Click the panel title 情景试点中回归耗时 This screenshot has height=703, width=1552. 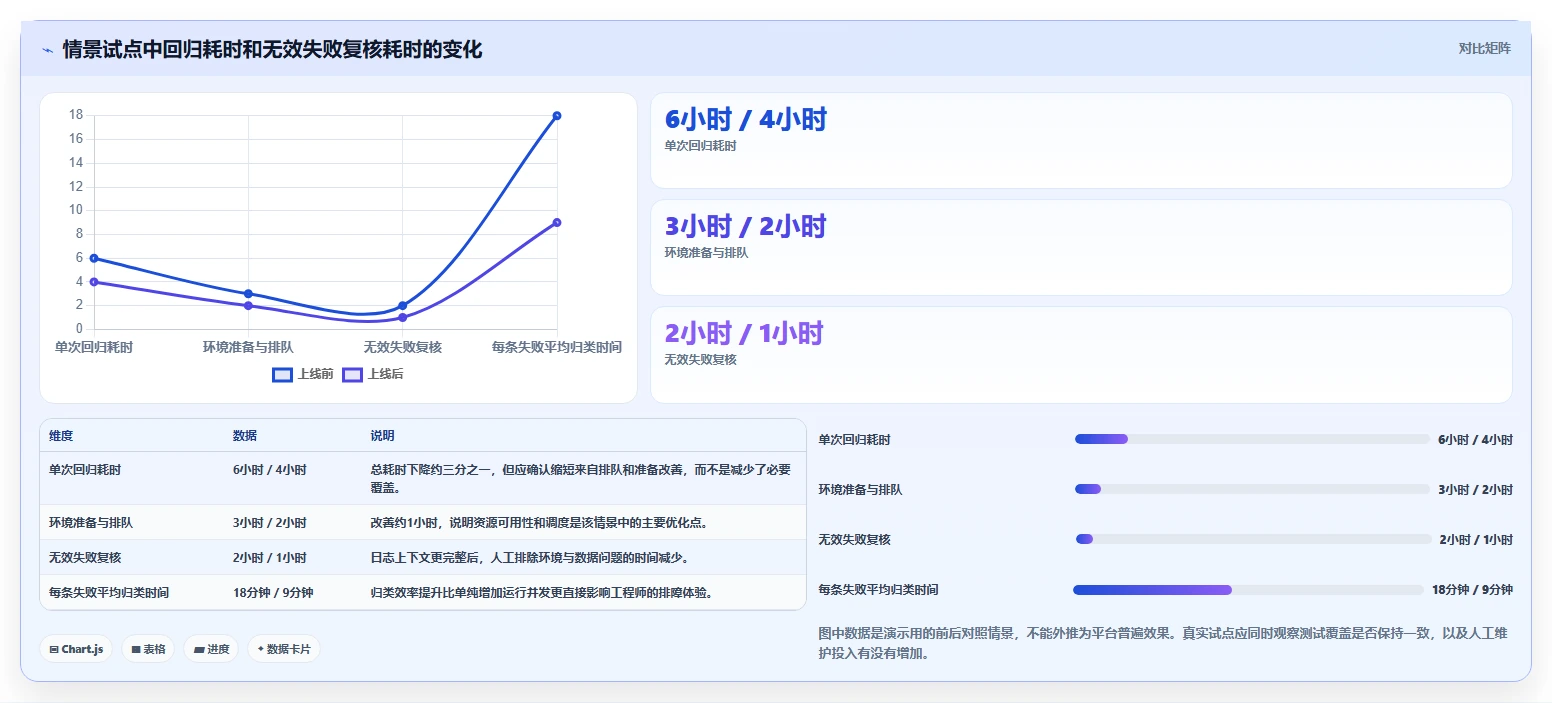[x=272, y=49]
